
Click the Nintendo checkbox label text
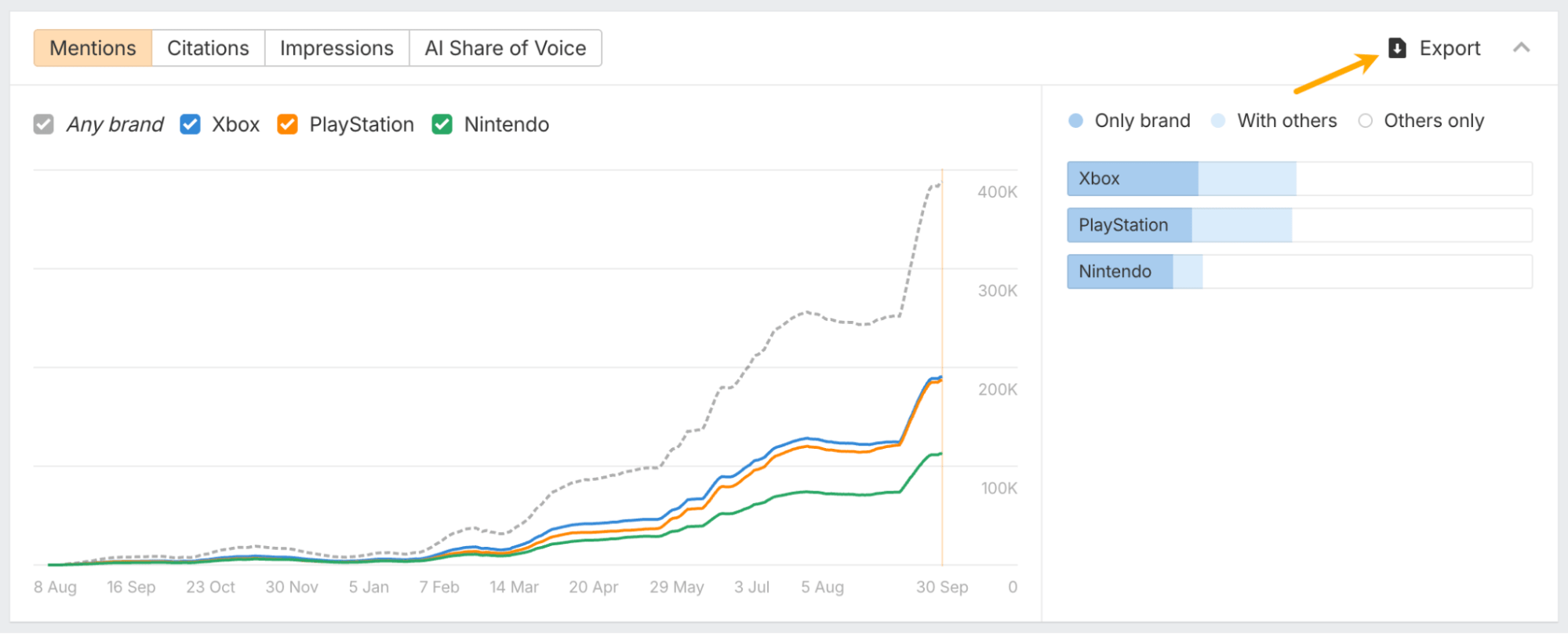pyautogui.click(x=506, y=124)
